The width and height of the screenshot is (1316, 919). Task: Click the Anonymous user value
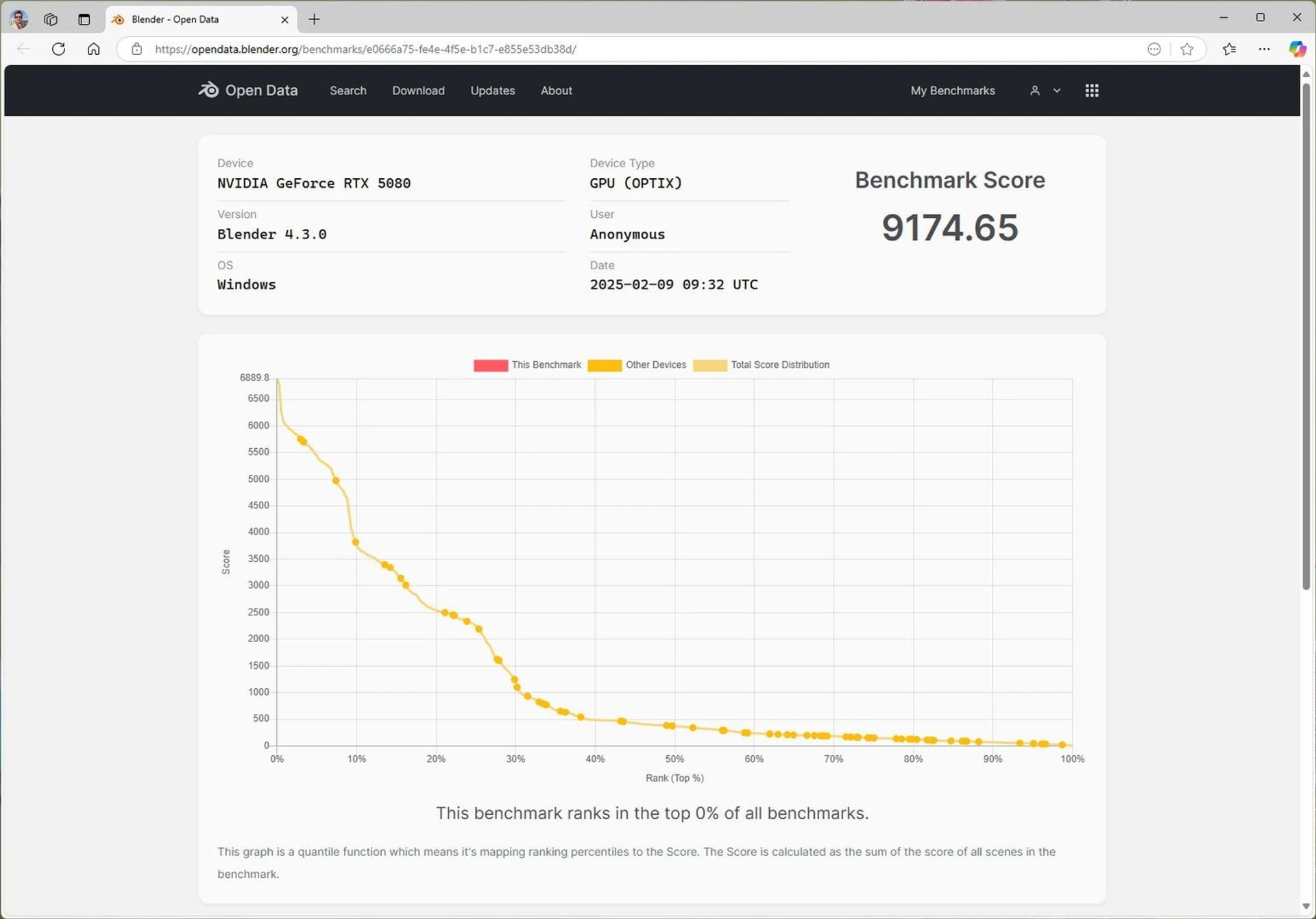tap(626, 234)
